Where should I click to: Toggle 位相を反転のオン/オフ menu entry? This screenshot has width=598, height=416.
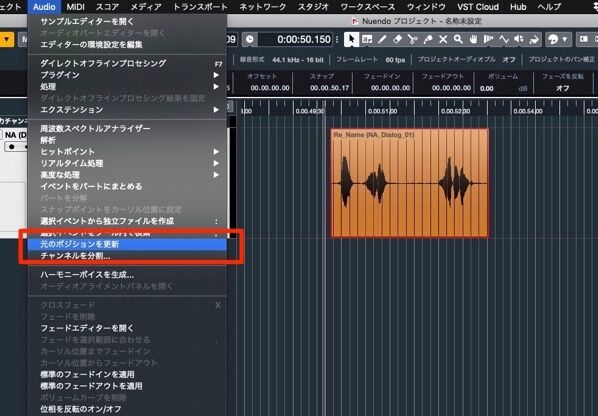coord(81,409)
